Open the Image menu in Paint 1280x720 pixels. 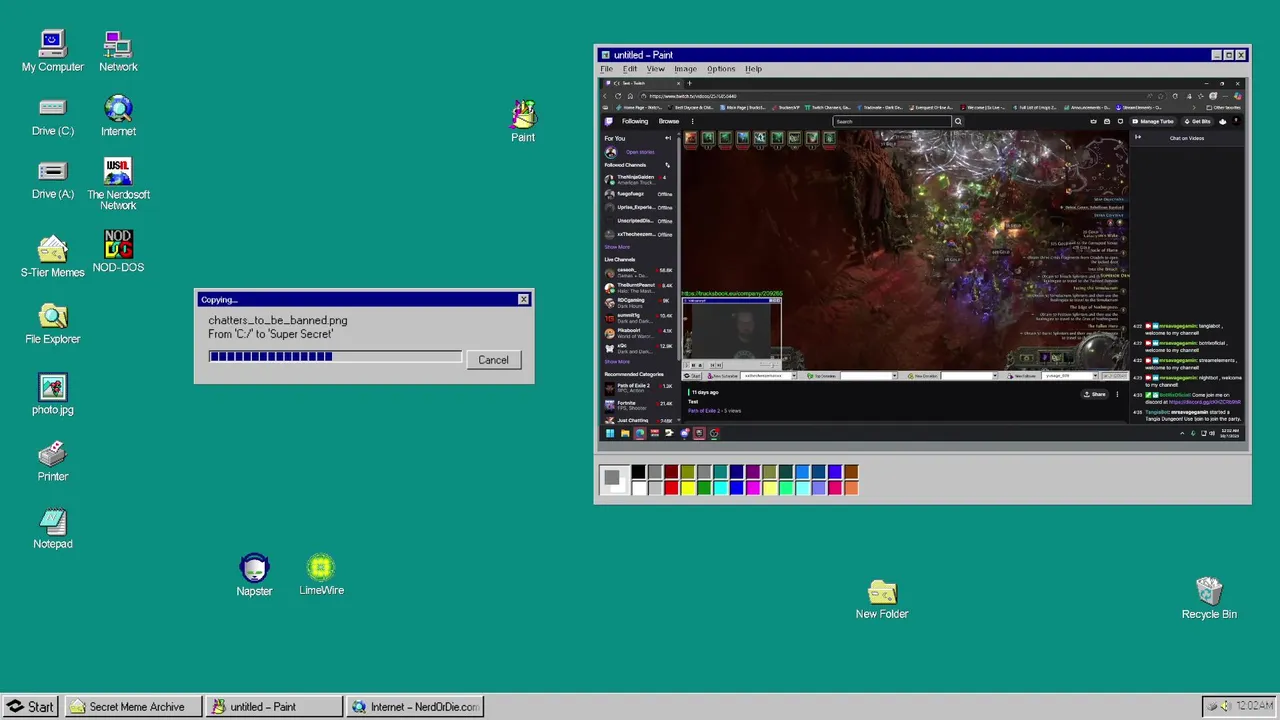[x=685, y=69]
